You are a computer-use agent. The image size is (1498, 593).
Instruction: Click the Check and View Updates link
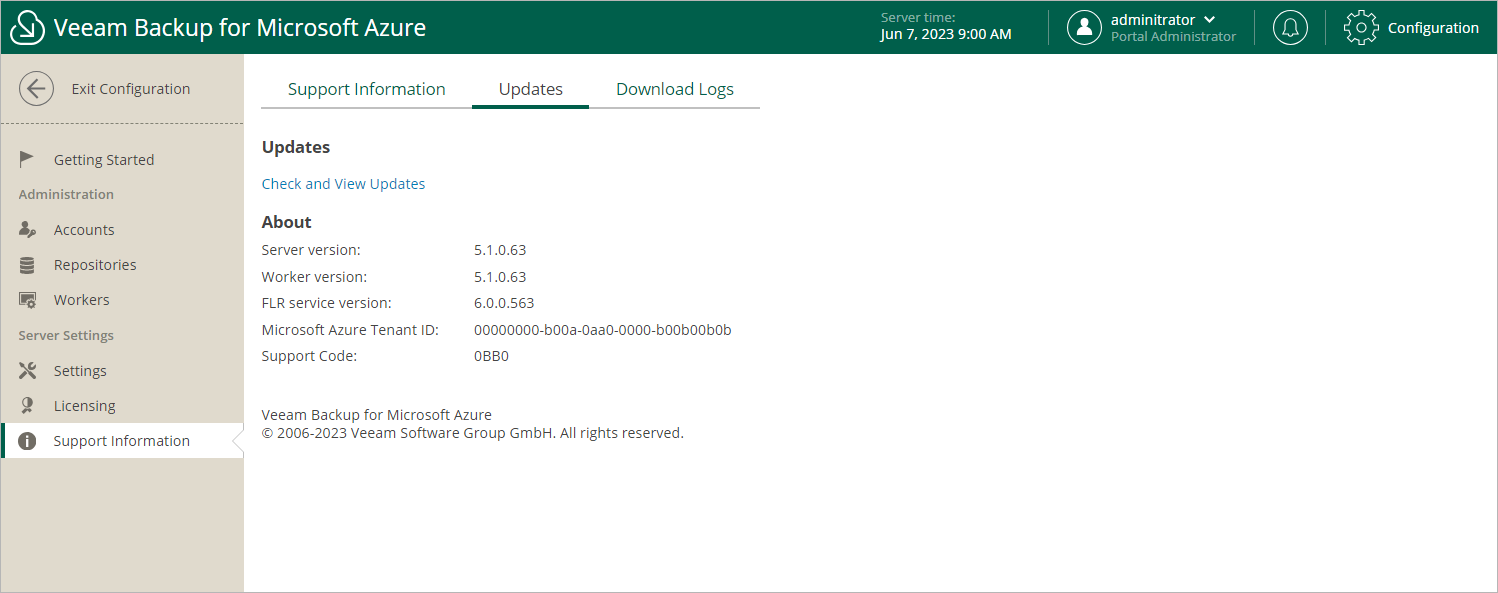[x=343, y=184]
